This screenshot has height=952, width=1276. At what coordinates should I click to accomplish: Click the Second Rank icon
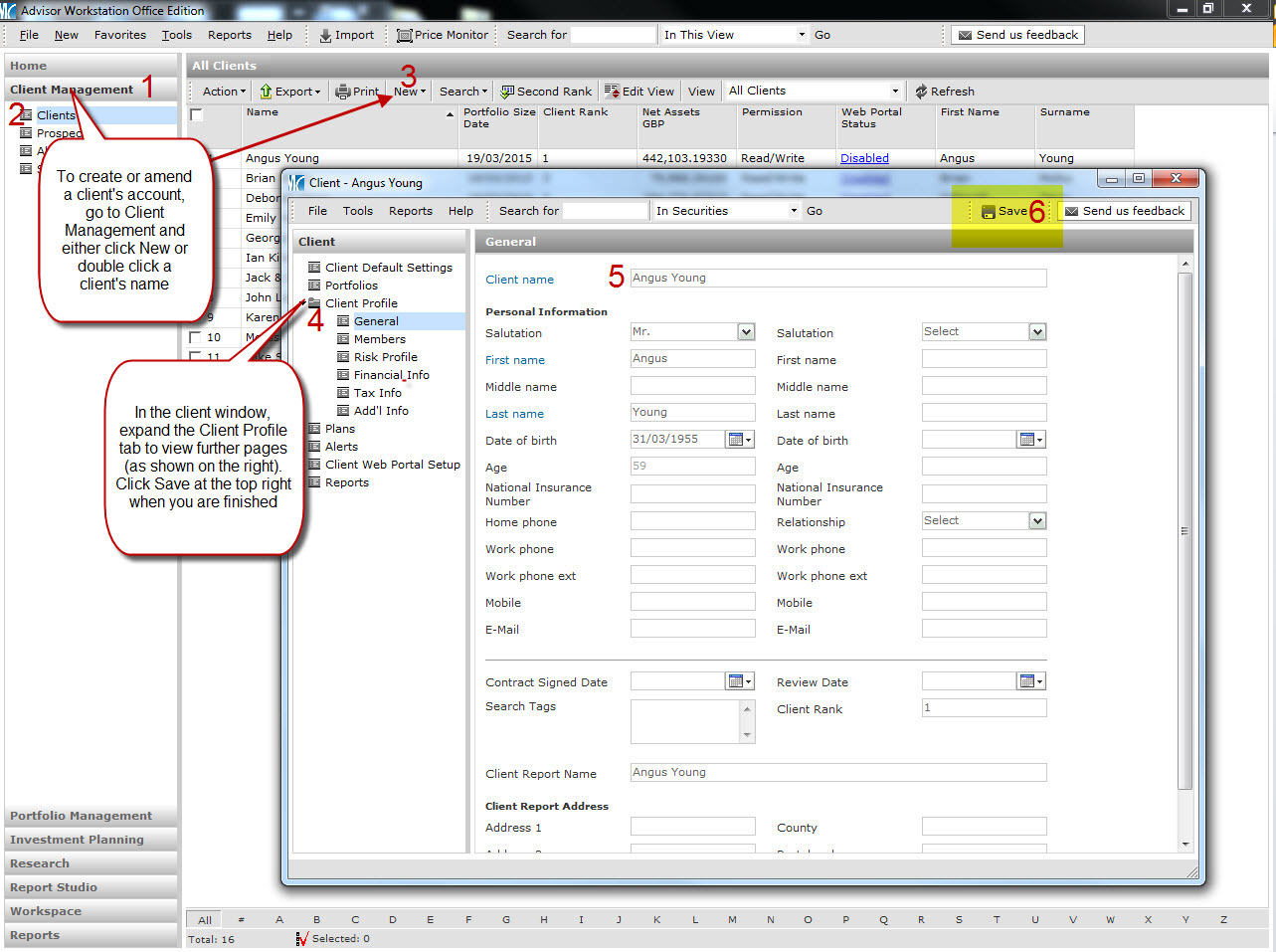507,92
